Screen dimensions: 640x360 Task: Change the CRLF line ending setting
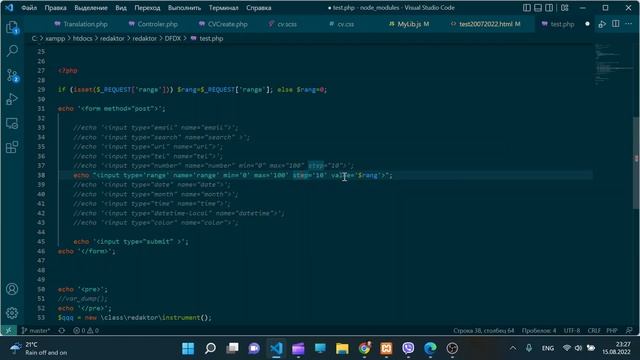coord(594,330)
